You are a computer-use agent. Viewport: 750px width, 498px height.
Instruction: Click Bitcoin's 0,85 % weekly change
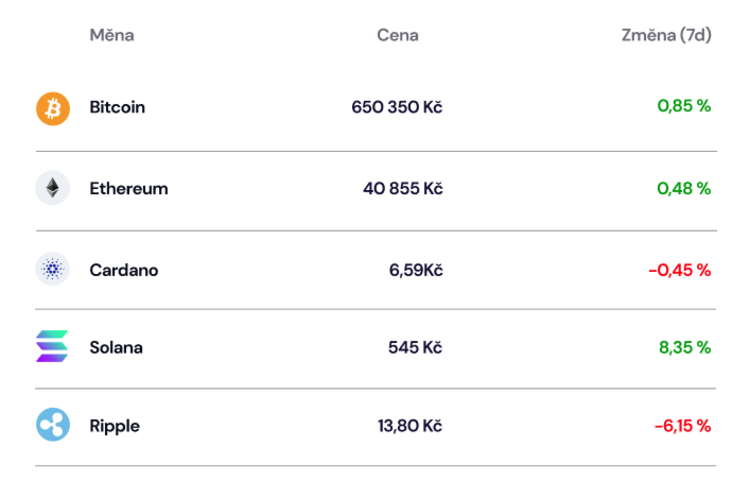tap(684, 107)
